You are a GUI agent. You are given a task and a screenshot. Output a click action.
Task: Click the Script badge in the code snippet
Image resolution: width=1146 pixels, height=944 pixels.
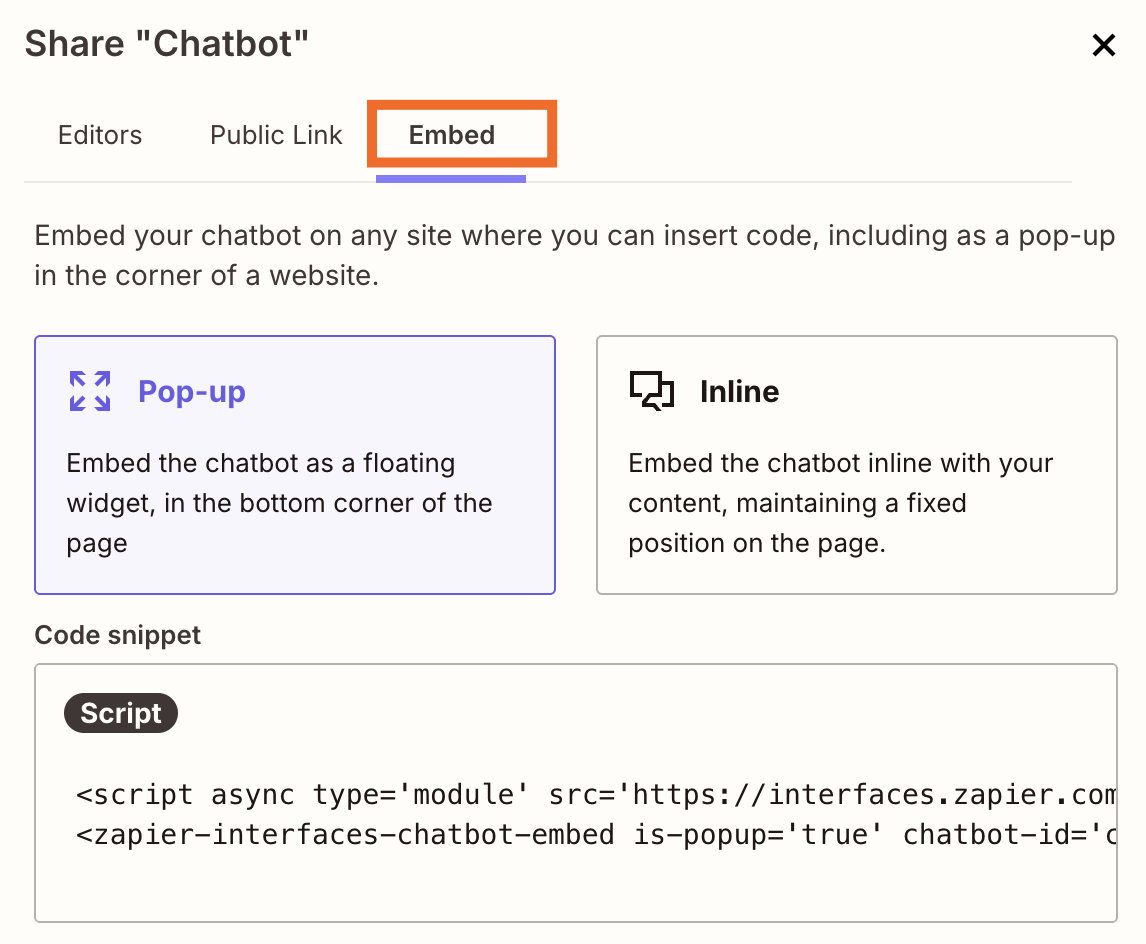pyautogui.click(x=120, y=713)
